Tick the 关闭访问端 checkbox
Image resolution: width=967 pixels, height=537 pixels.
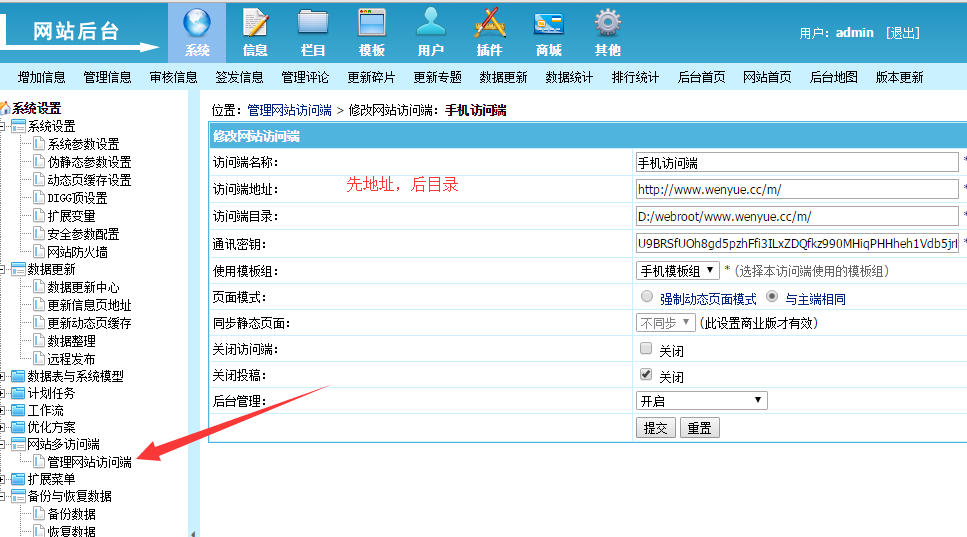(x=646, y=349)
